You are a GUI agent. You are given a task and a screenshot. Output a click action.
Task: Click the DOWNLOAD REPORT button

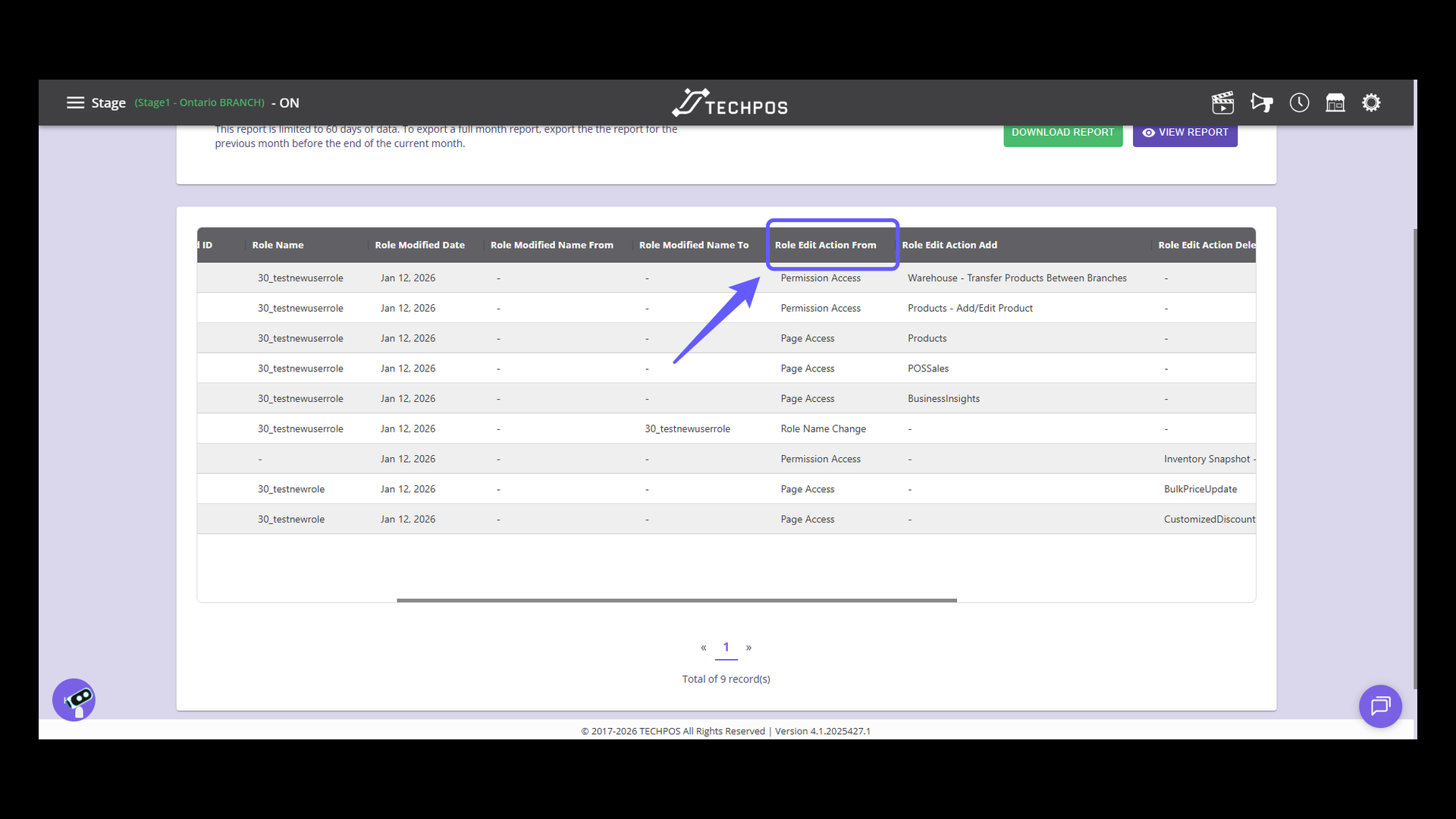(x=1062, y=132)
